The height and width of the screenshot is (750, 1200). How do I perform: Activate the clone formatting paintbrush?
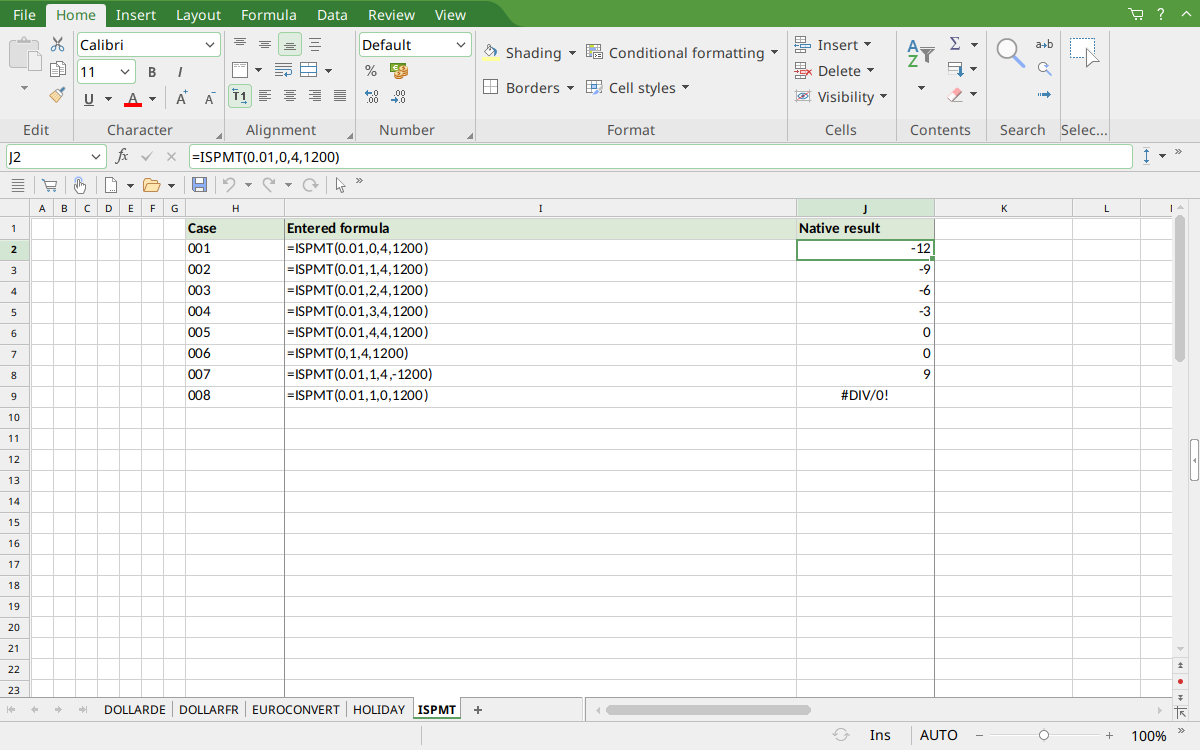57,95
